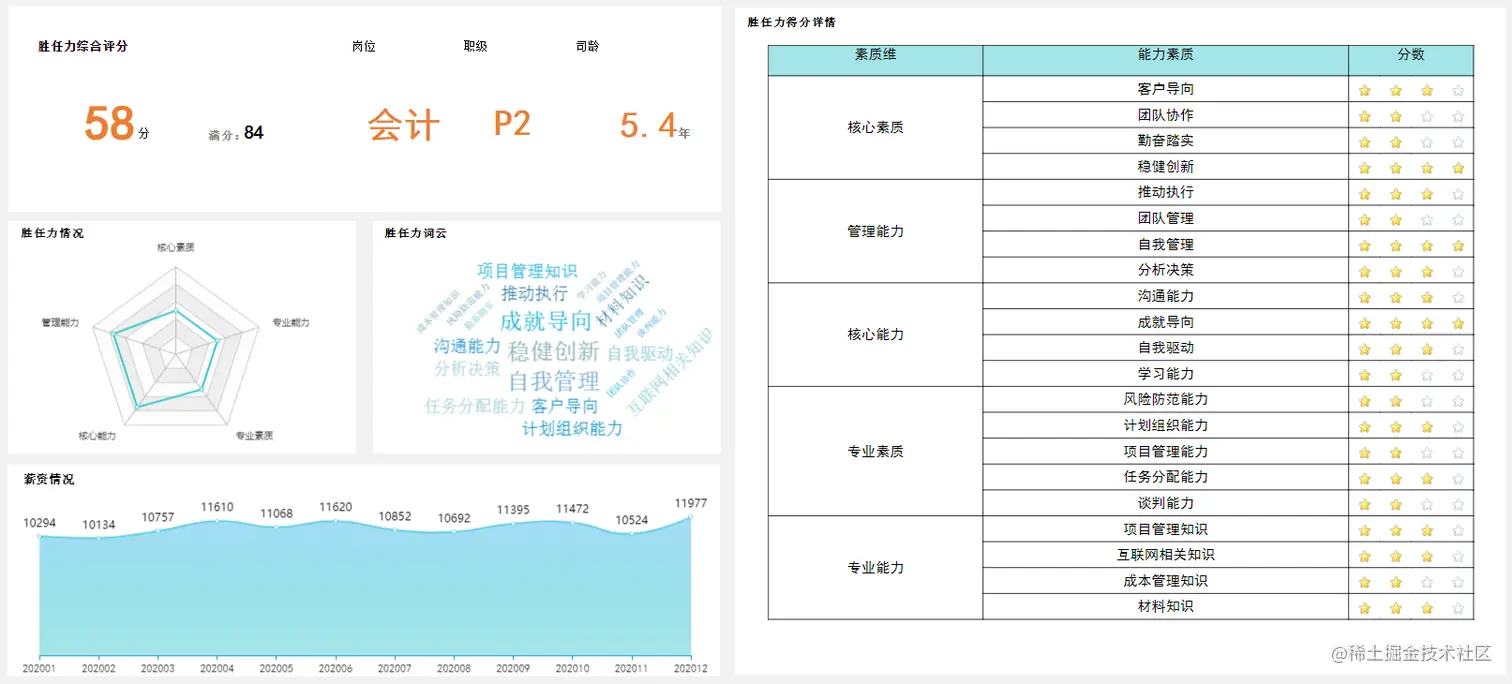Click the 核心能力 axis label on radar chart
This screenshot has height=684, width=1512.
click(98, 436)
